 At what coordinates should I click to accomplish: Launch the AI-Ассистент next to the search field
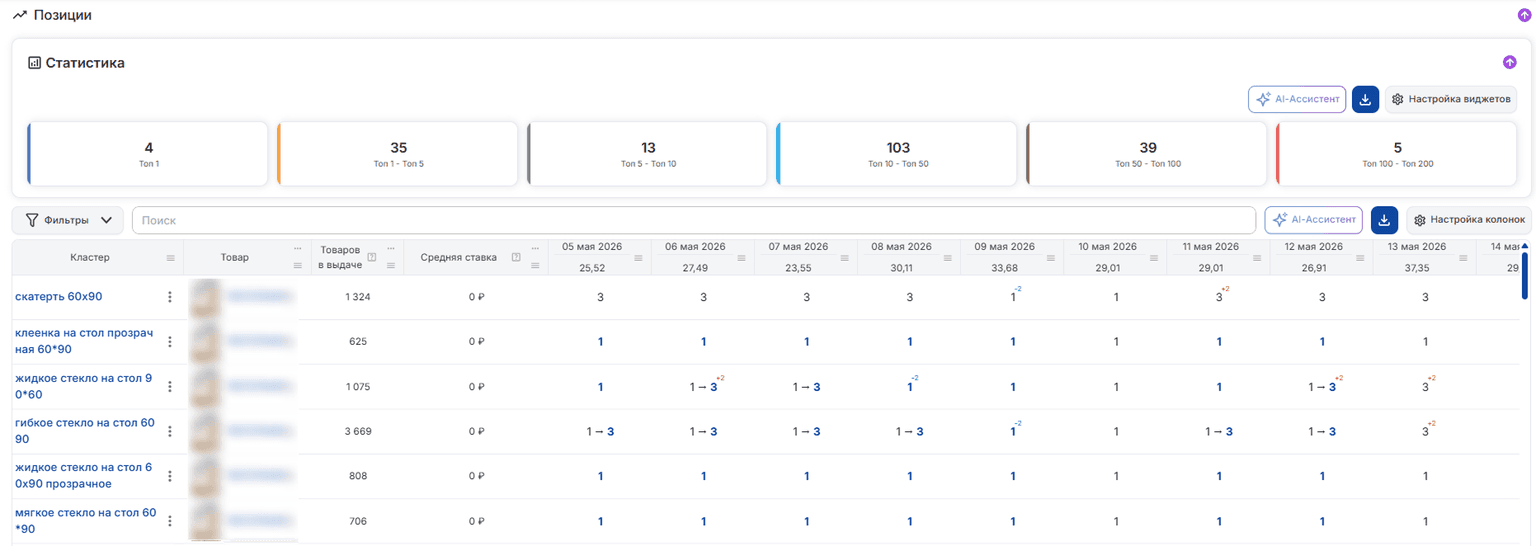pyautogui.click(x=1313, y=219)
